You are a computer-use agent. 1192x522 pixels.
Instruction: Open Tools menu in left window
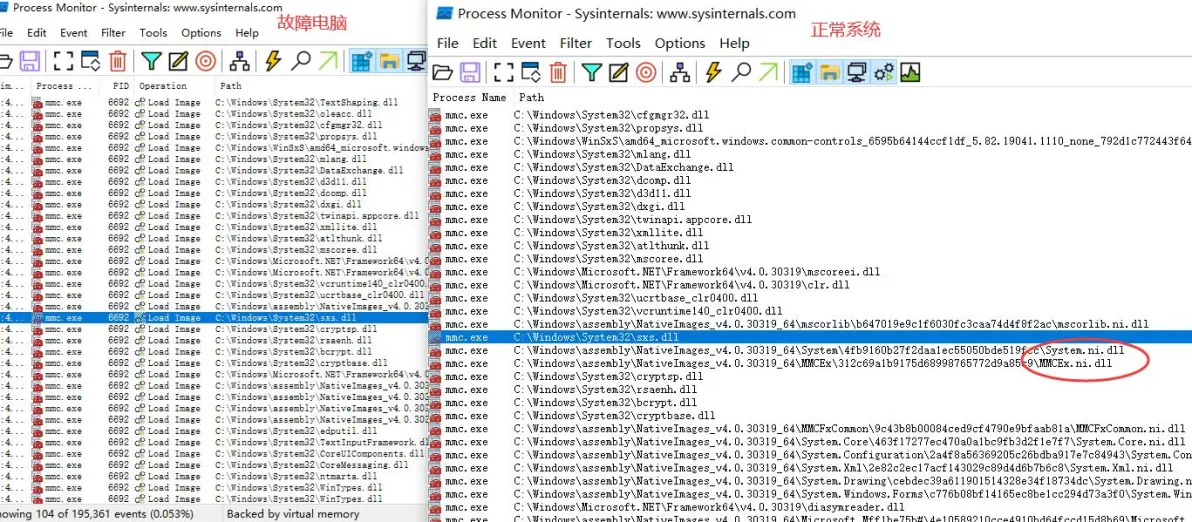(154, 33)
